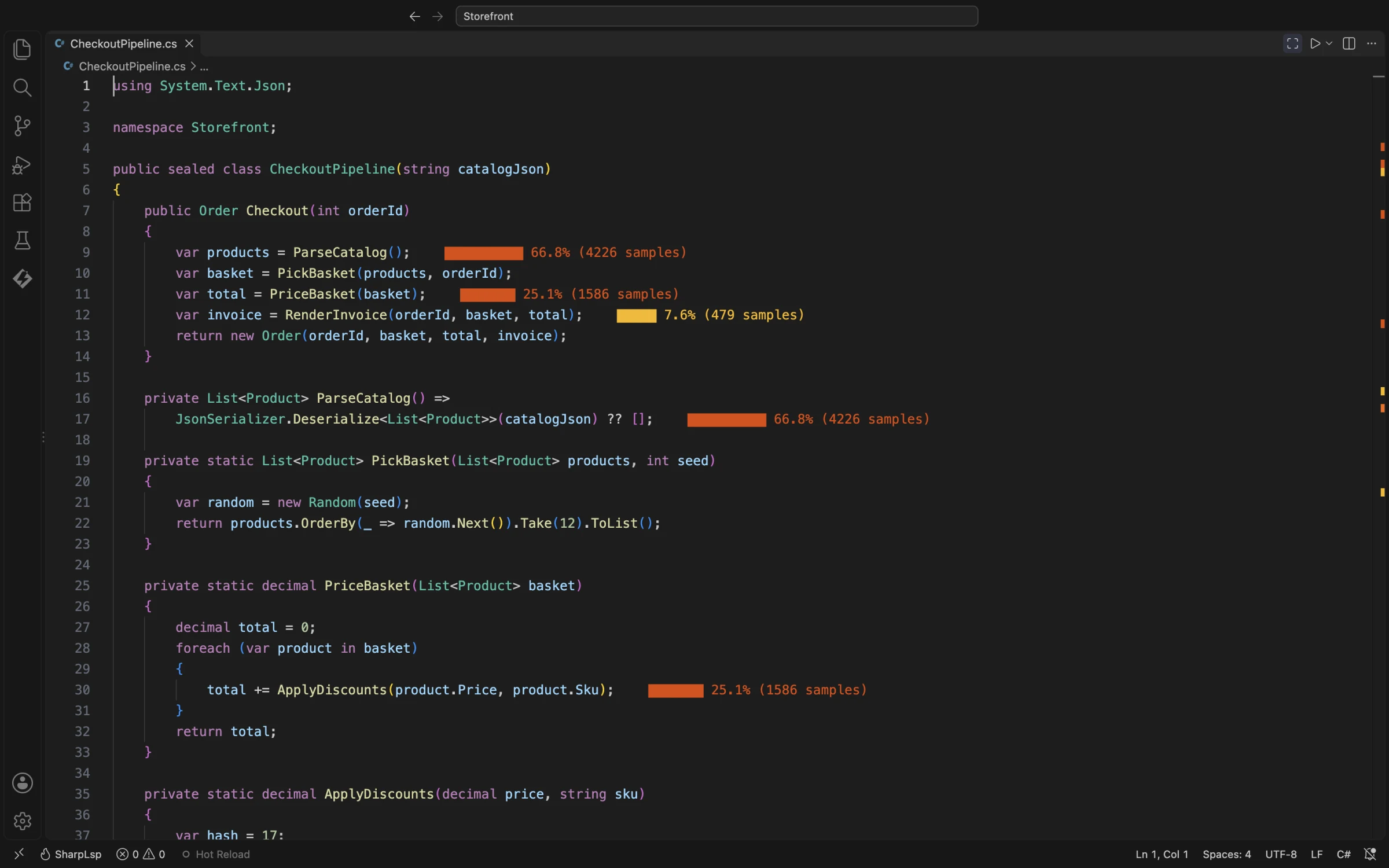Open the remote window indicator

(x=19, y=854)
